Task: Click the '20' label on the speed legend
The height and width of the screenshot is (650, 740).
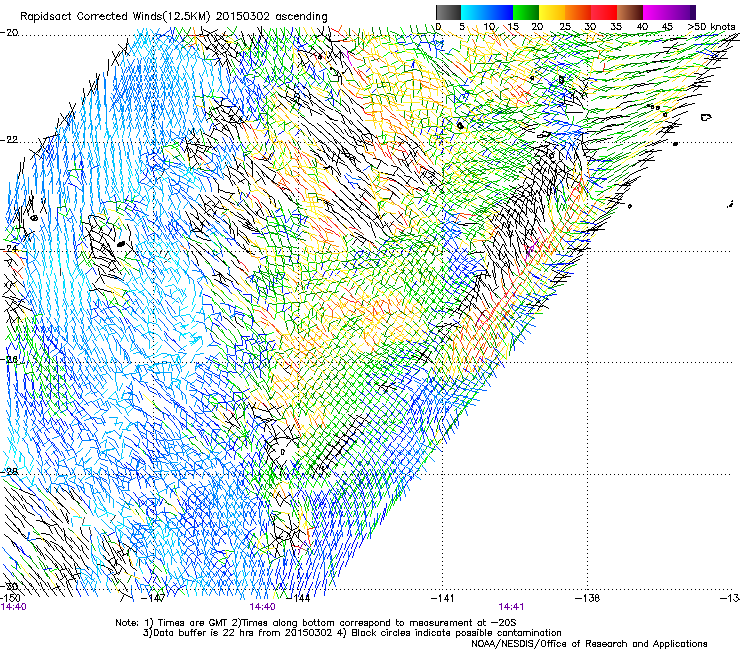Action: point(537,26)
